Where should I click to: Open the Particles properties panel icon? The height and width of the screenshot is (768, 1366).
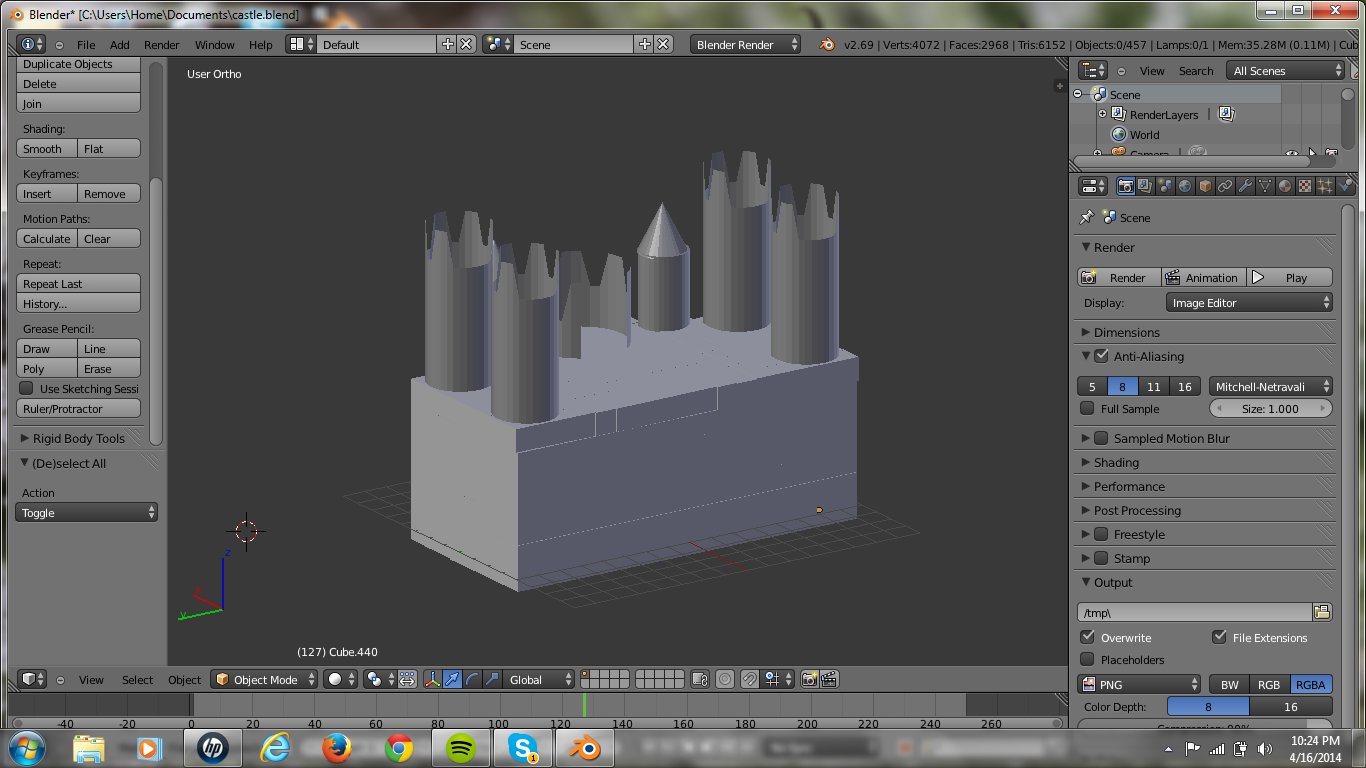coord(1324,185)
